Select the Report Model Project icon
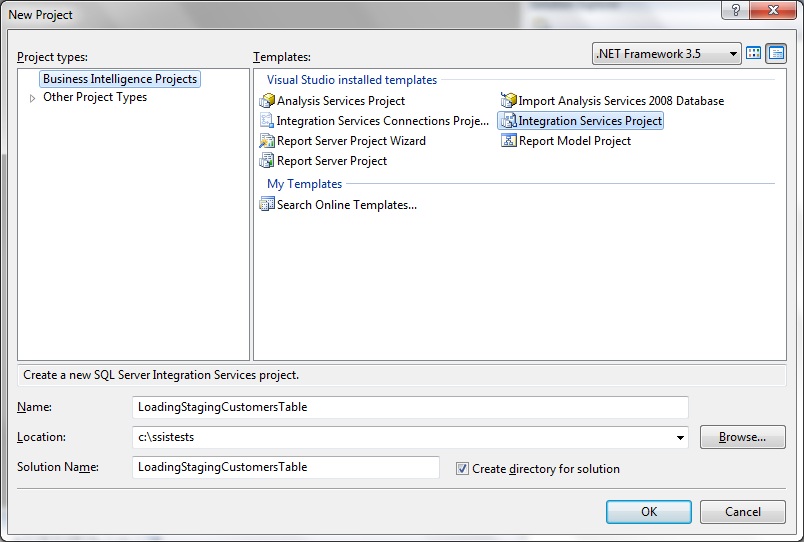Screen dimensions: 804x542 509,140
